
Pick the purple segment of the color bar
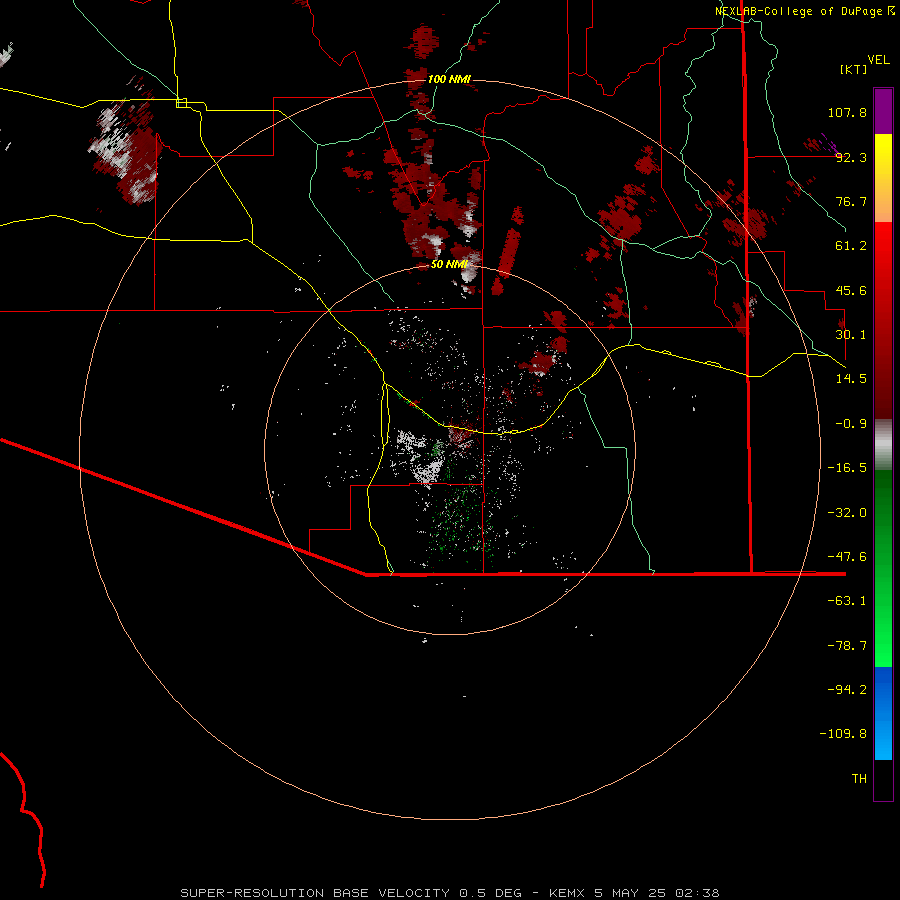coord(883,111)
